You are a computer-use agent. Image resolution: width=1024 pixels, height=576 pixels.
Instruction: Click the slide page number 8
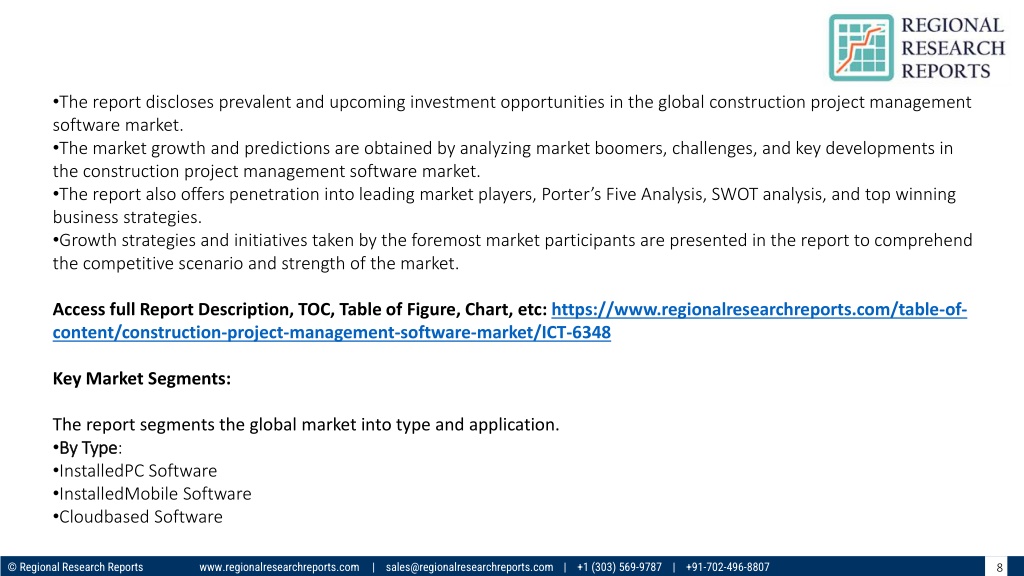999,568
